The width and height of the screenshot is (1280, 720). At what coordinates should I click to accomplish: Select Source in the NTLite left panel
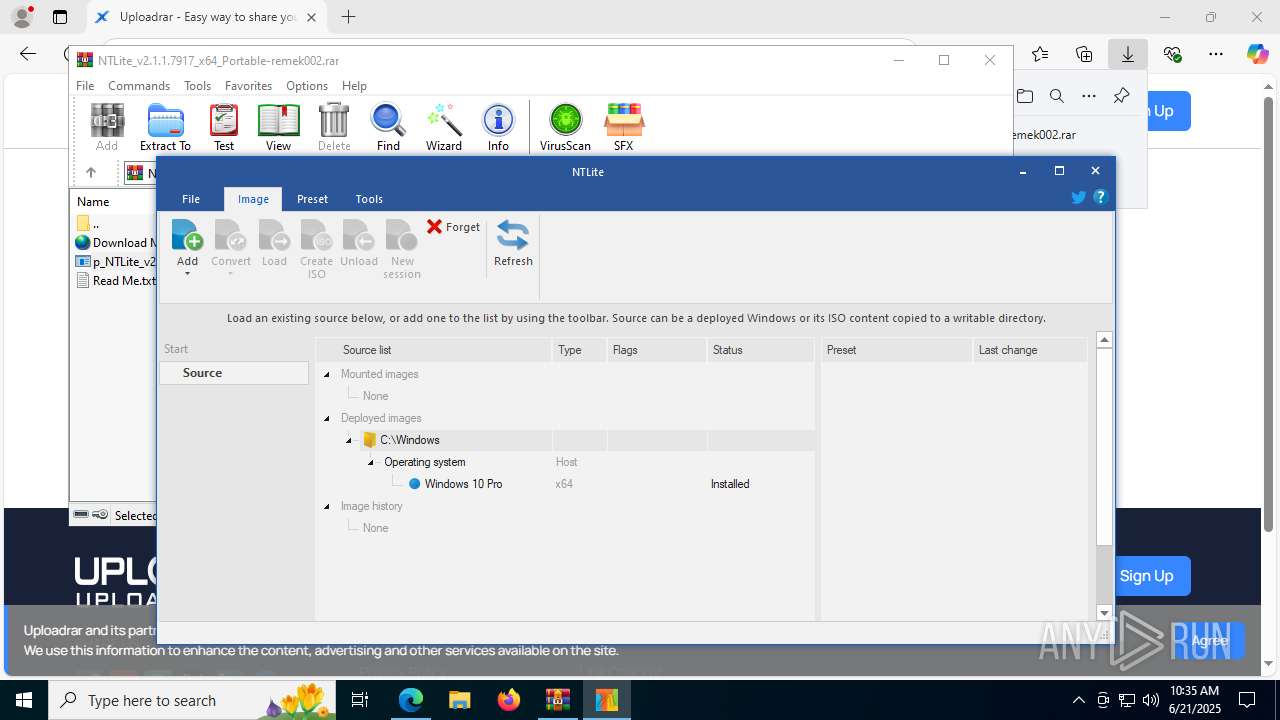pos(234,373)
